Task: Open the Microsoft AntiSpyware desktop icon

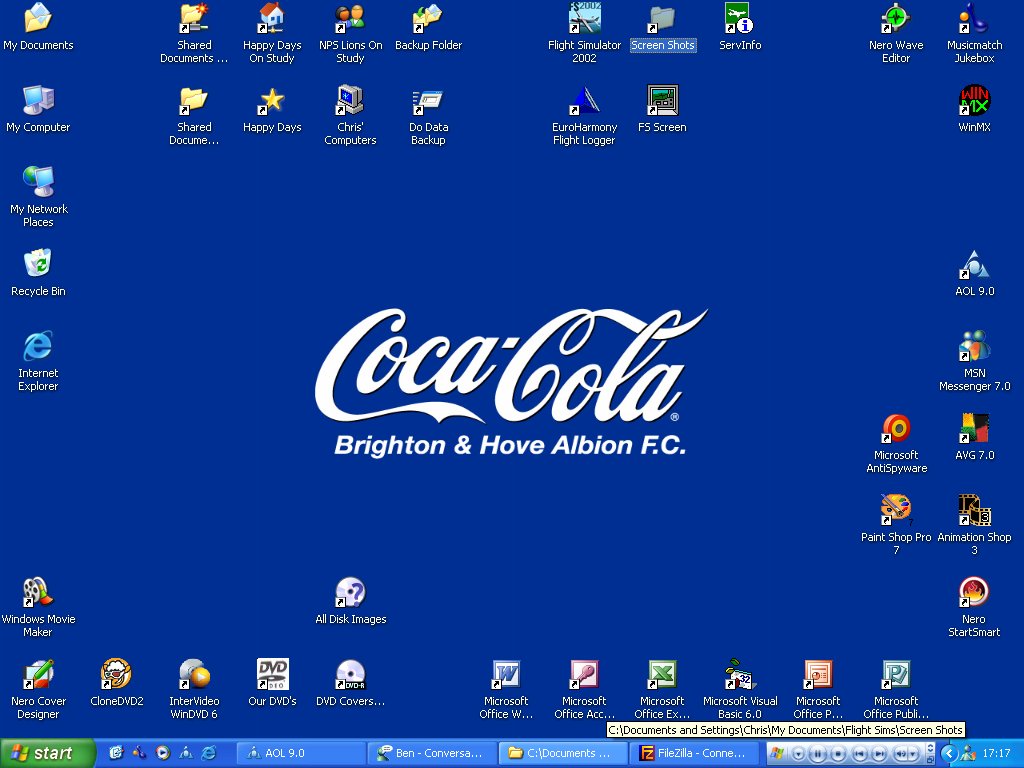Action: 896,443
